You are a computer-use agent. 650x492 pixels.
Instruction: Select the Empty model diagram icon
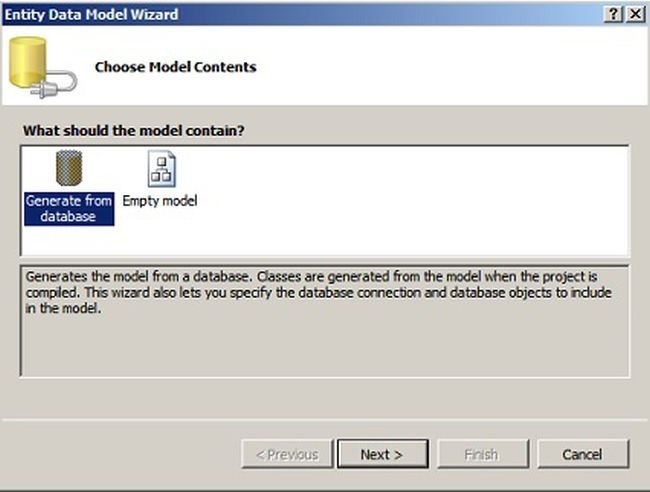coord(160,169)
